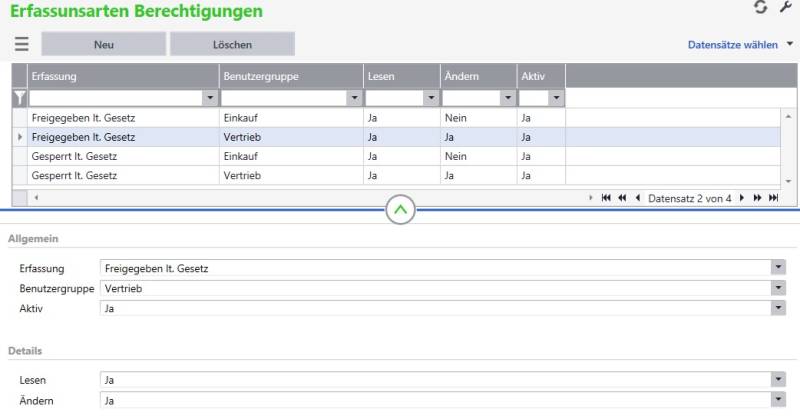Sort by Benutzergruppe column header
This screenshot has width=800, height=416.
pyautogui.click(x=290, y=76)
